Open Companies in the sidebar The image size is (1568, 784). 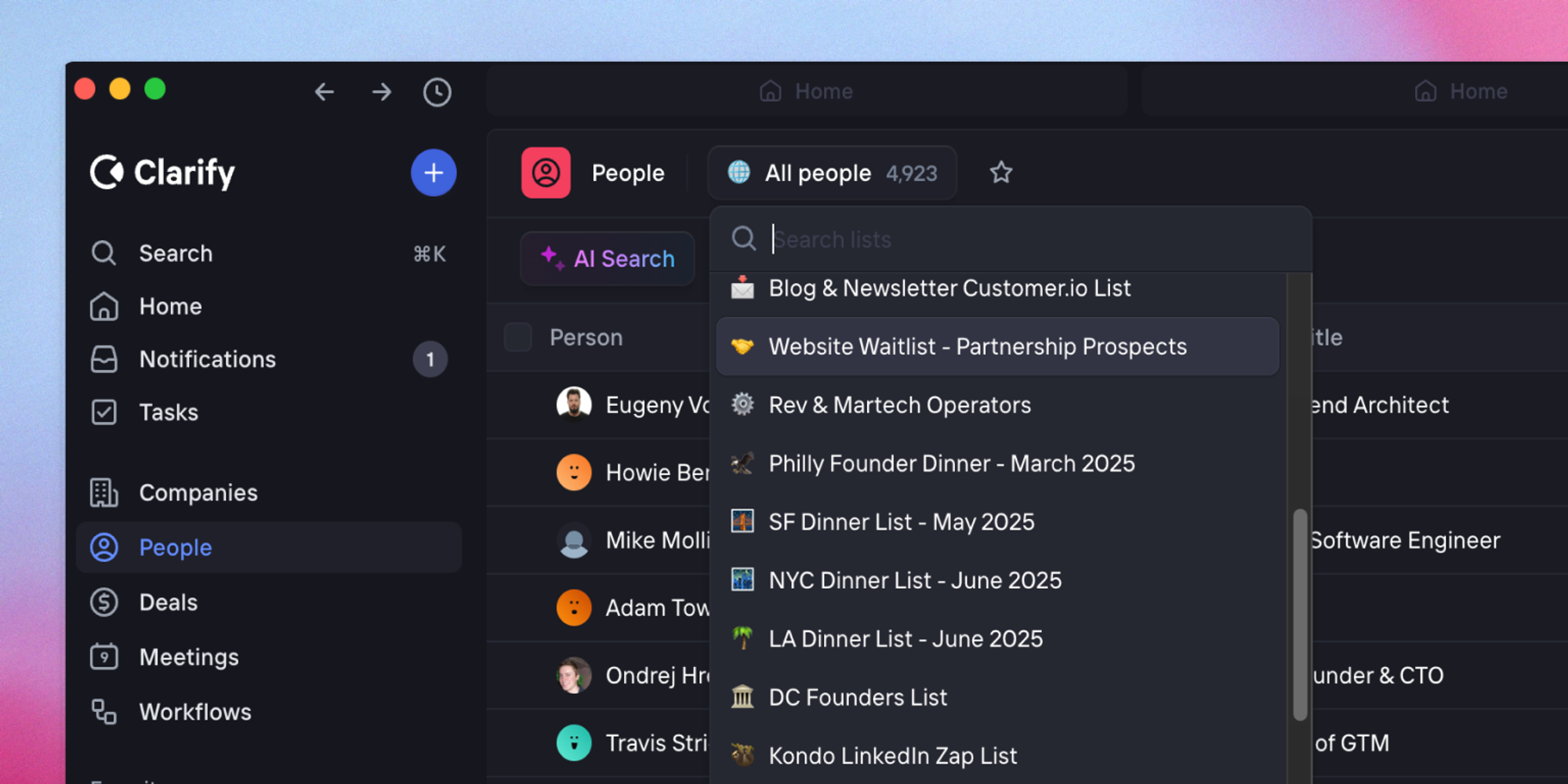point(269,492)
